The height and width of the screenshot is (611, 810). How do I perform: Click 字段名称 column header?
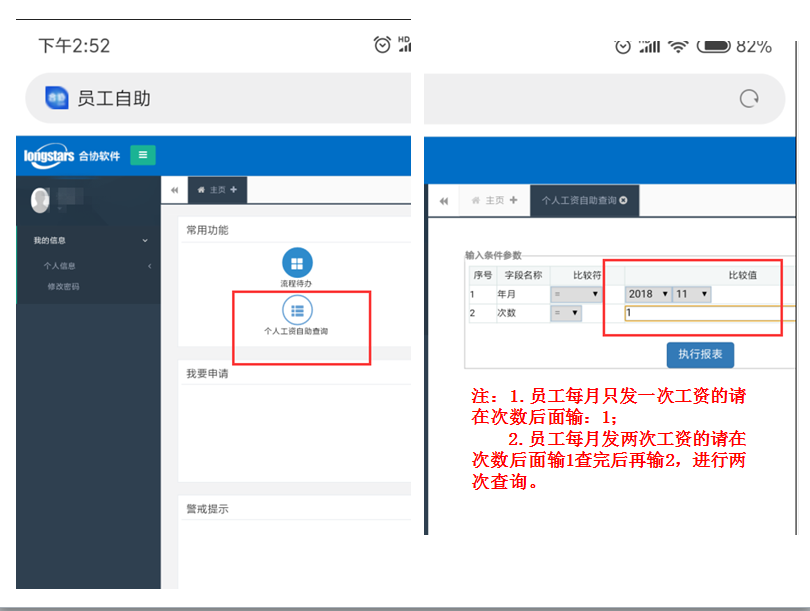click(x=523, y=275)
